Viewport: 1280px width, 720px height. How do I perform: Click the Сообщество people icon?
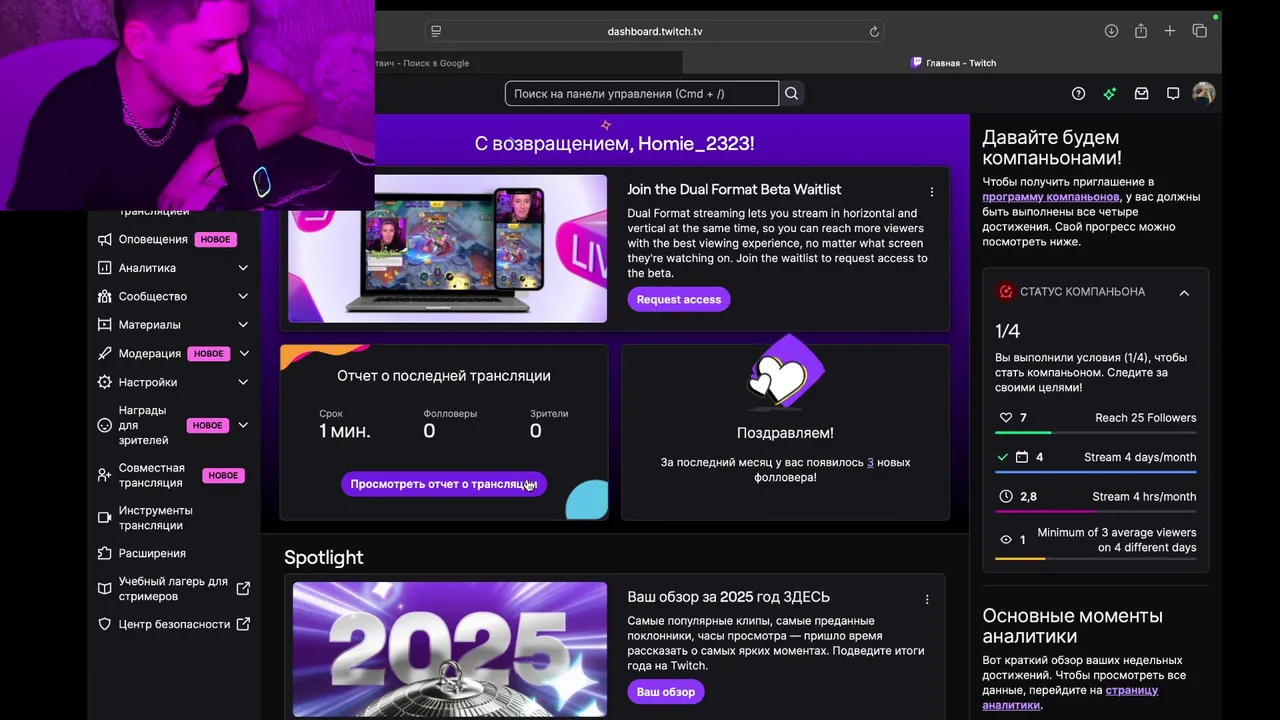104,296
